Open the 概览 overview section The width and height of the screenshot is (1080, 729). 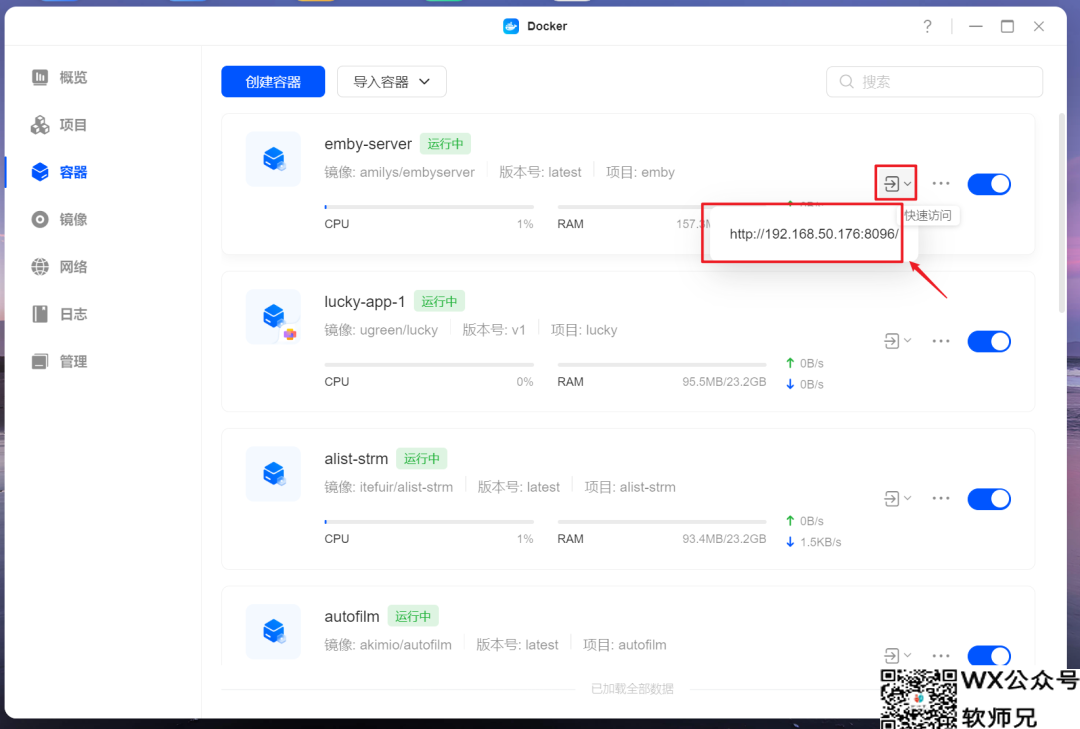(59, 77)
